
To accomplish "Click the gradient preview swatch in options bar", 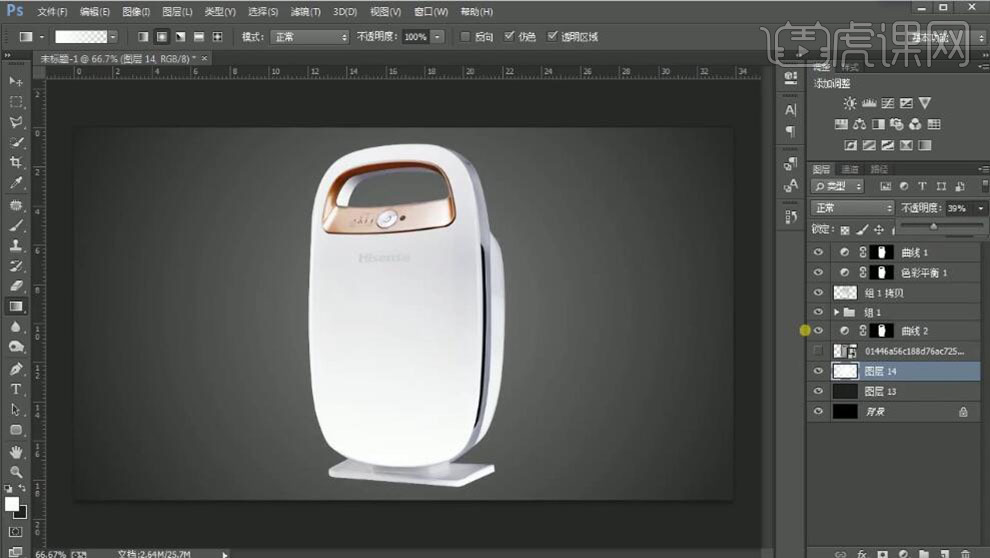I will [80, 37].
